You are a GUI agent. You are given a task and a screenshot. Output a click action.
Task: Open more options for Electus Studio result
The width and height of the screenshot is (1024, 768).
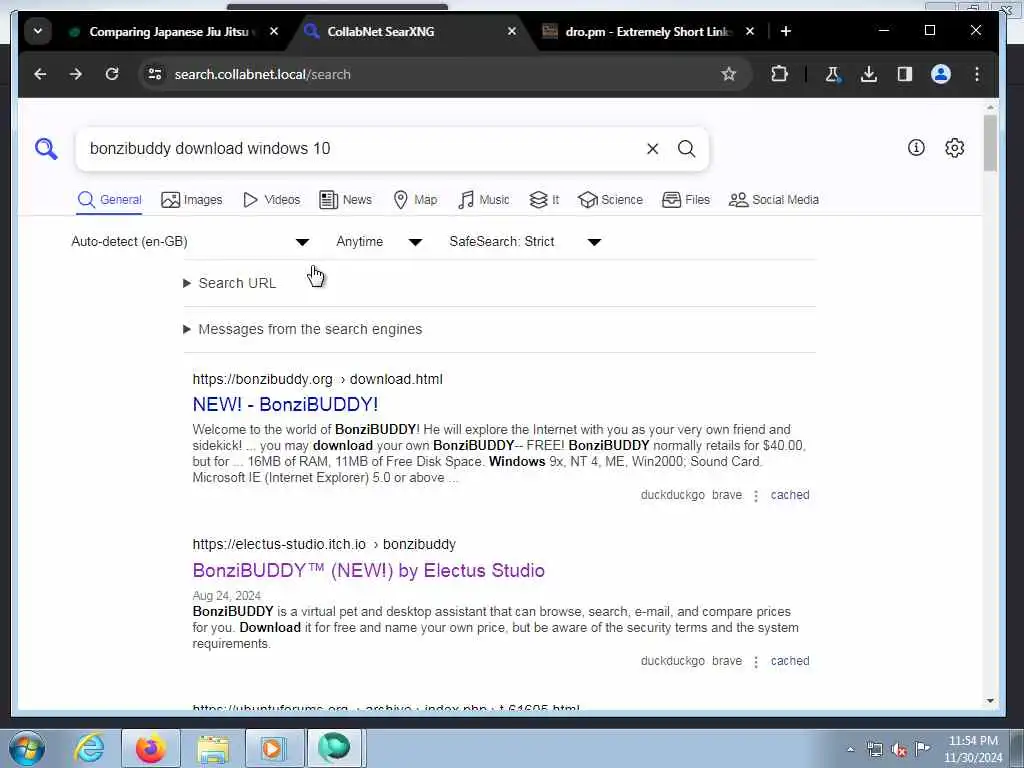click(x=756, y=662)
